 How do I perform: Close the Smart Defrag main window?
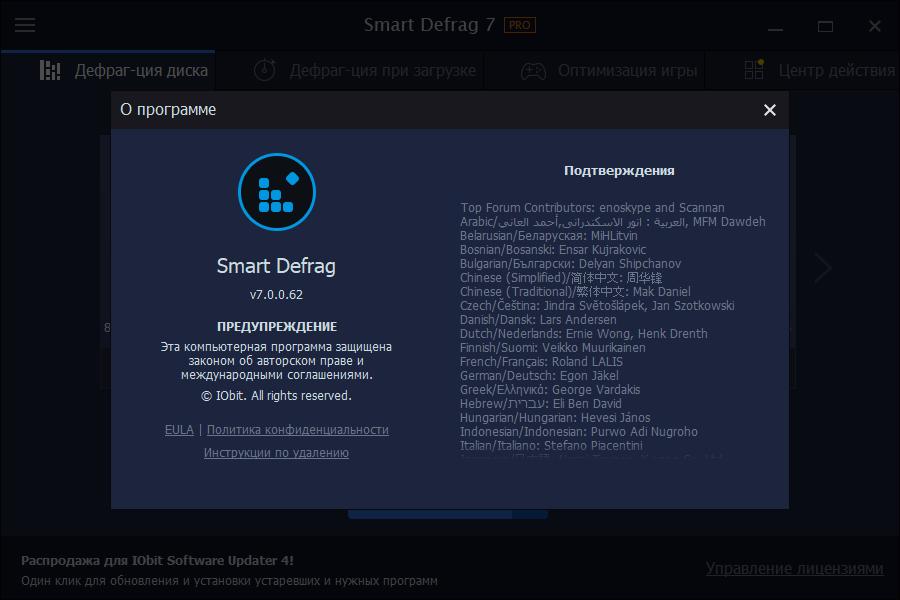coord(875,26)
